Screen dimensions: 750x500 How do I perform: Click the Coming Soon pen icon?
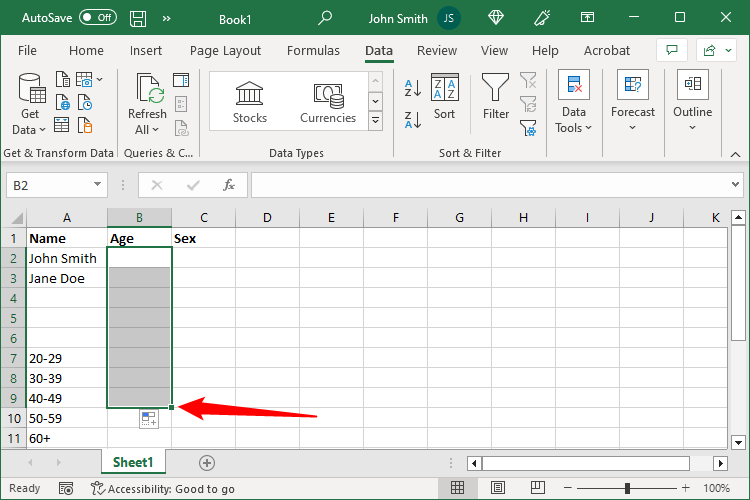541,18
